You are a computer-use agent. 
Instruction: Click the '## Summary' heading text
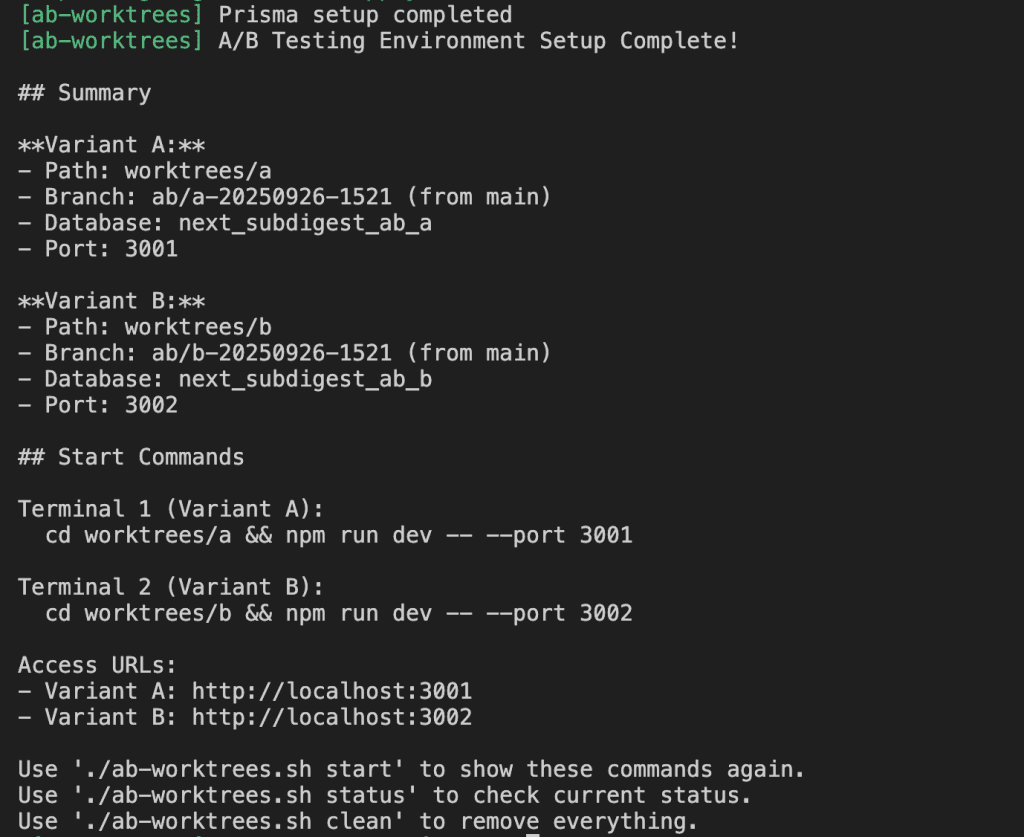(85, 93)
